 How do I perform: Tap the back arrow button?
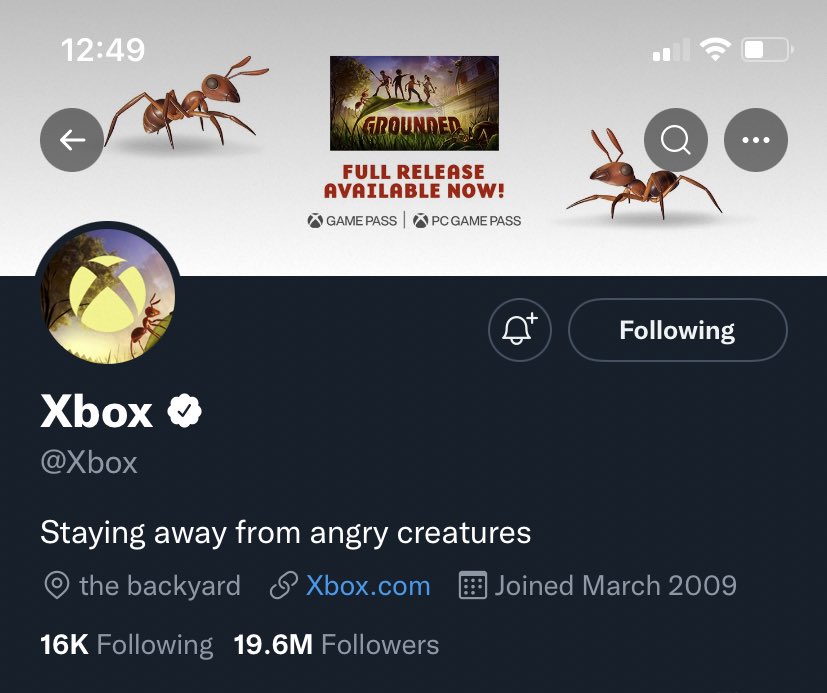[x=72, y=140]
